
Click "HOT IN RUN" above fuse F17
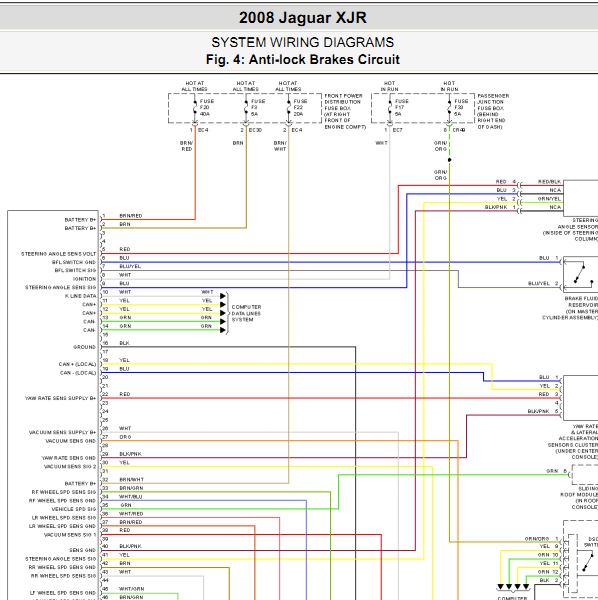click(389, 86)
